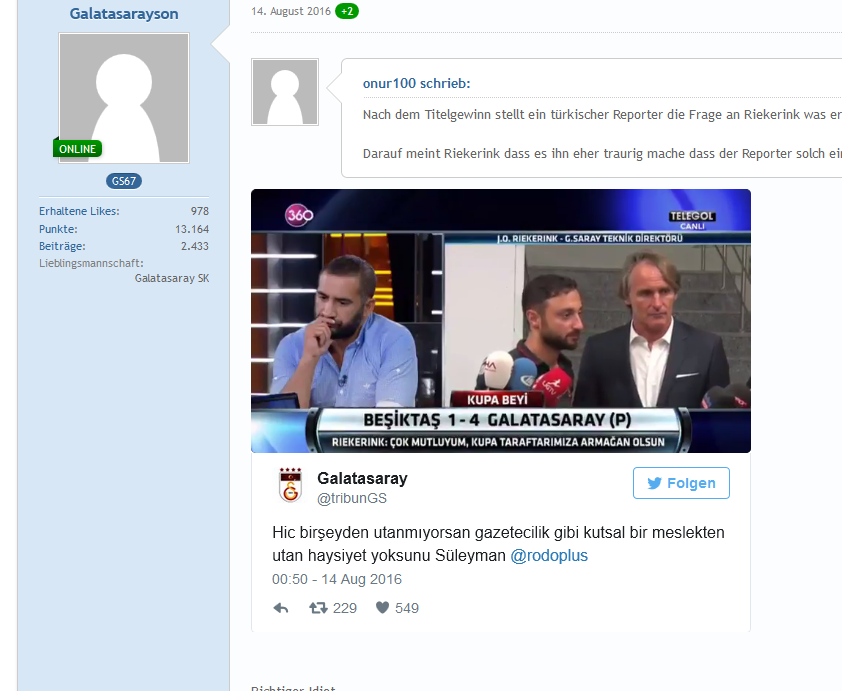Open the Galatasarayson username link
Screen dimensions: 842x691
[124, 13]
